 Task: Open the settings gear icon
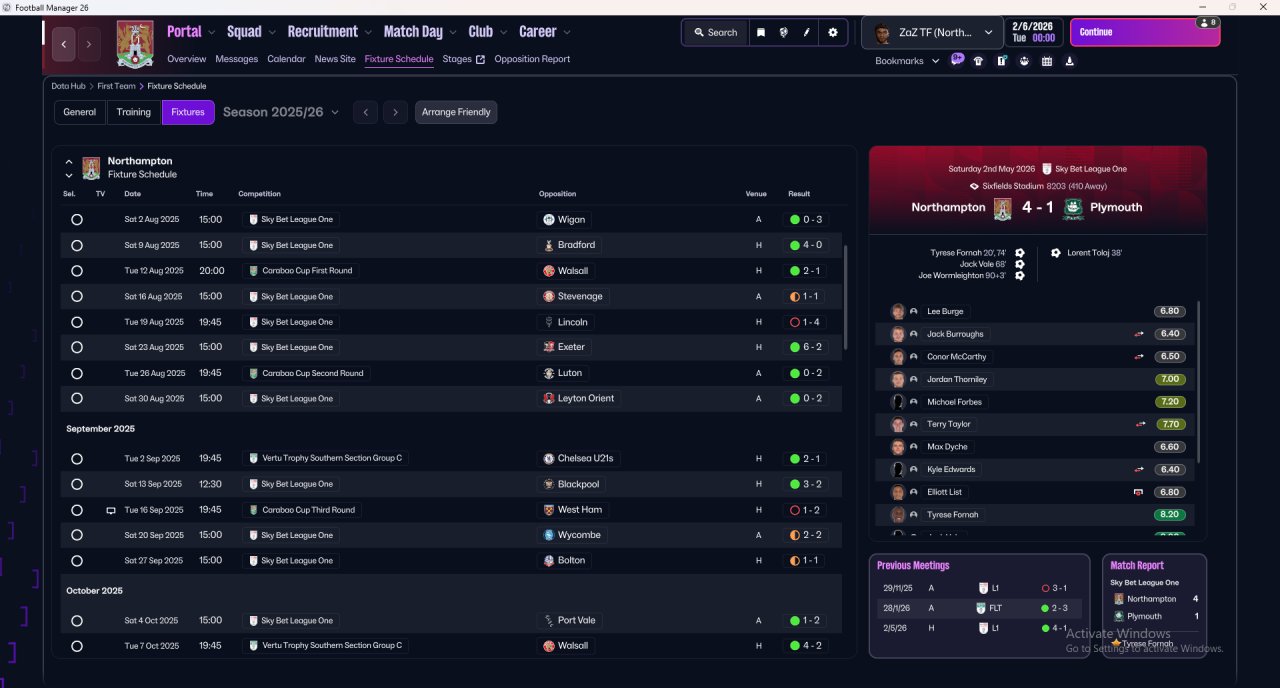833,32
